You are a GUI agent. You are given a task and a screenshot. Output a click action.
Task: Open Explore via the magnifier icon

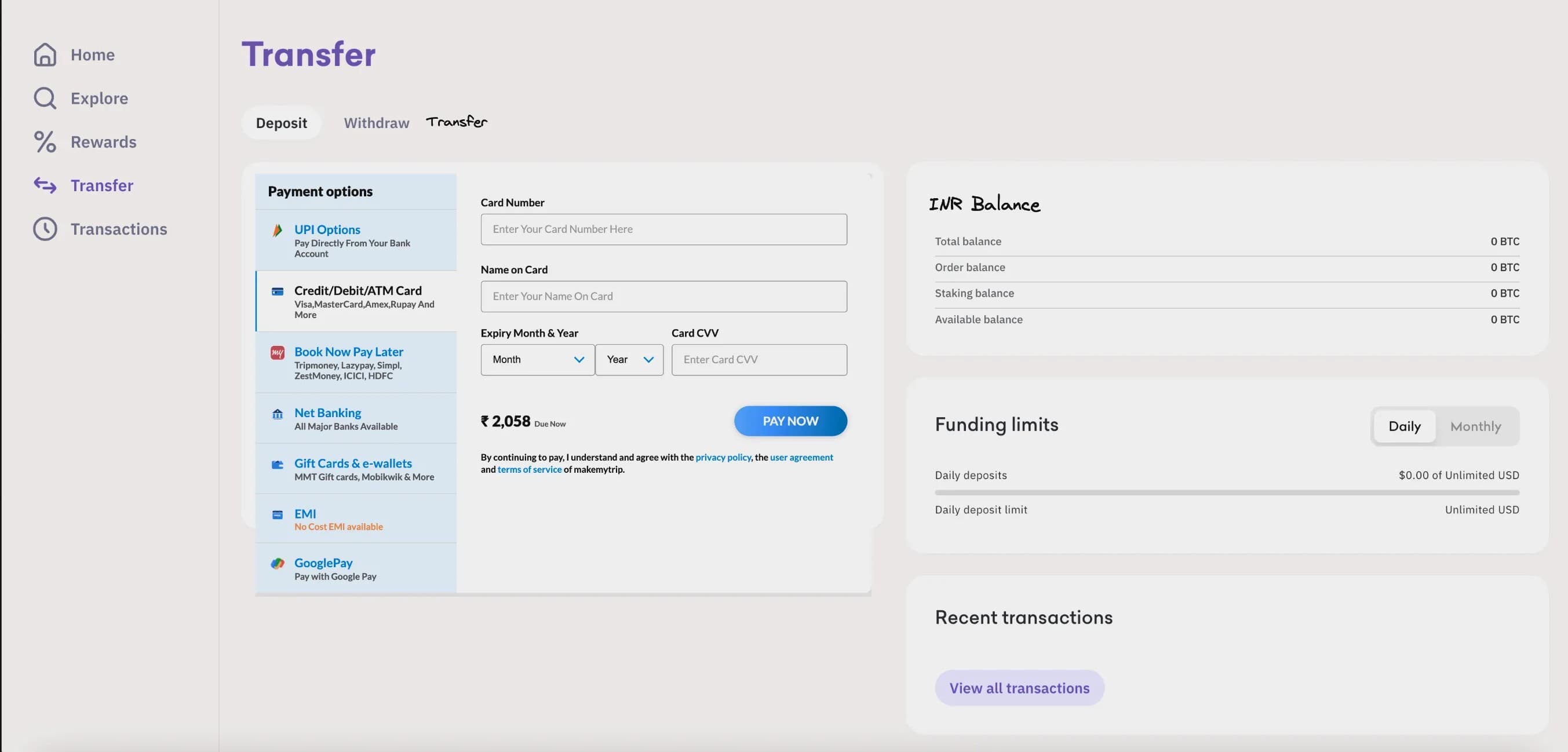pos(45,97)
